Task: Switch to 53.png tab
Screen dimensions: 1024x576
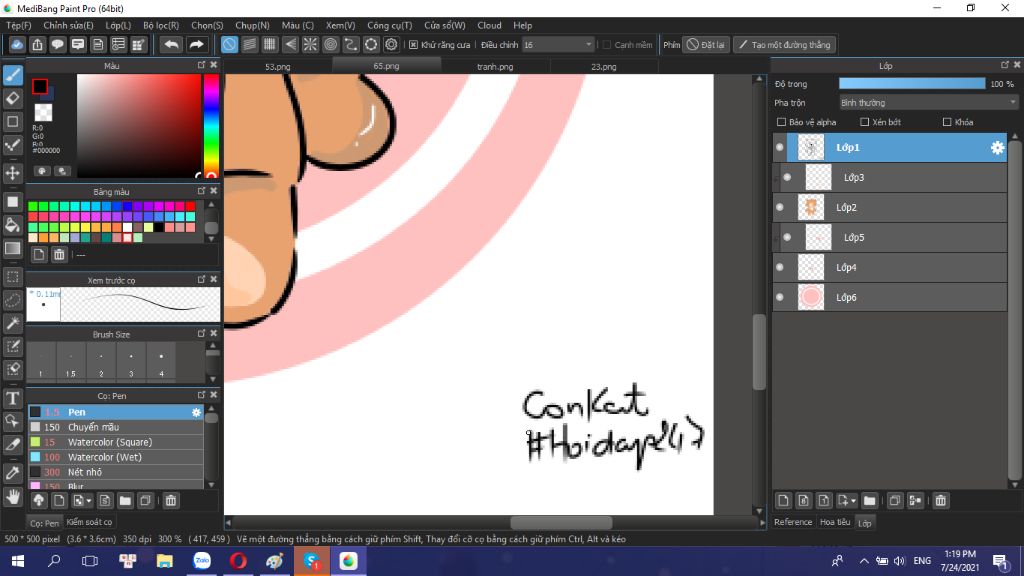Action: [278, 67]
